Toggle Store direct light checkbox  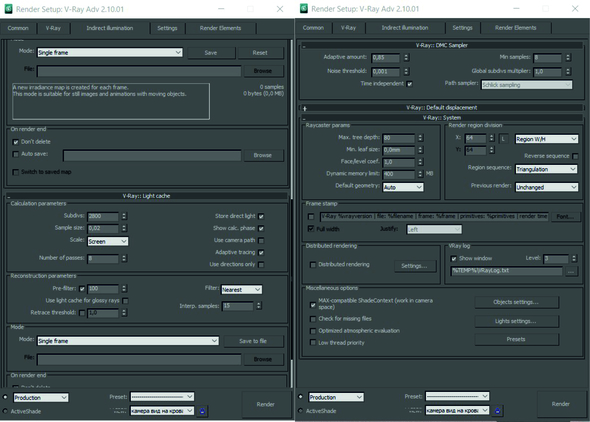(x=261, y=216)
